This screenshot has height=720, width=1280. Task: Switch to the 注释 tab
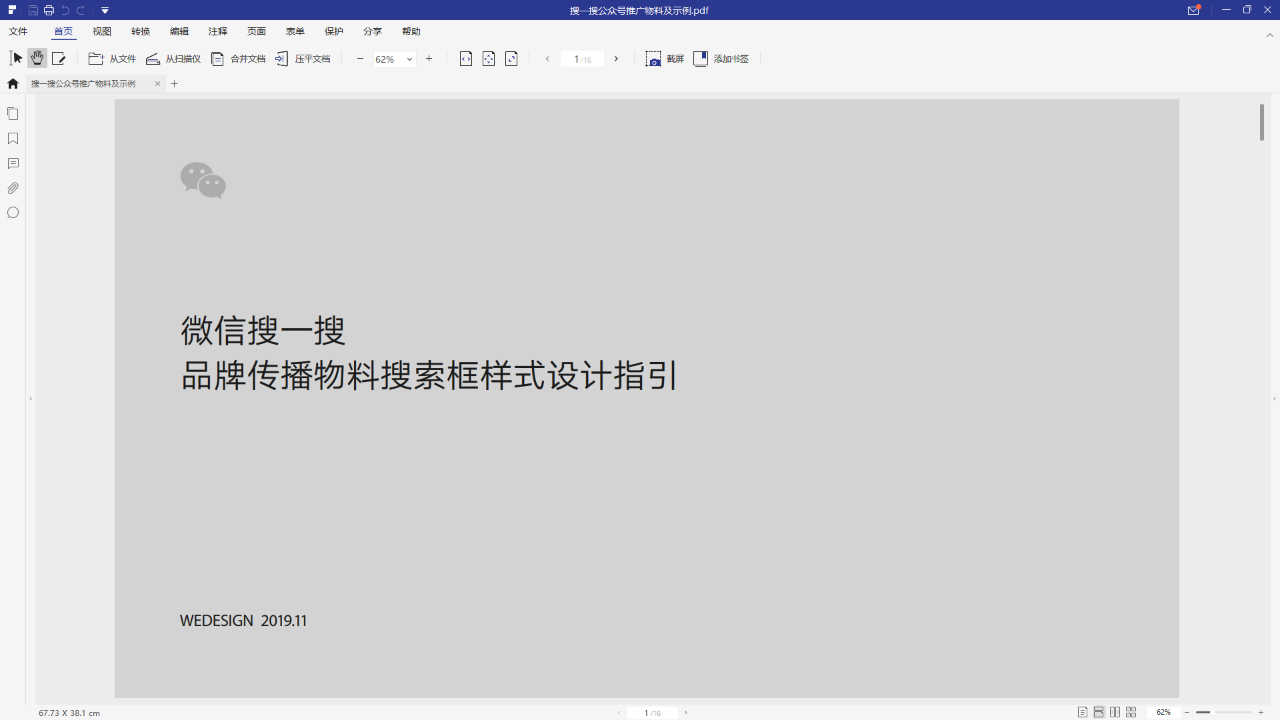[x=218, y=32]
